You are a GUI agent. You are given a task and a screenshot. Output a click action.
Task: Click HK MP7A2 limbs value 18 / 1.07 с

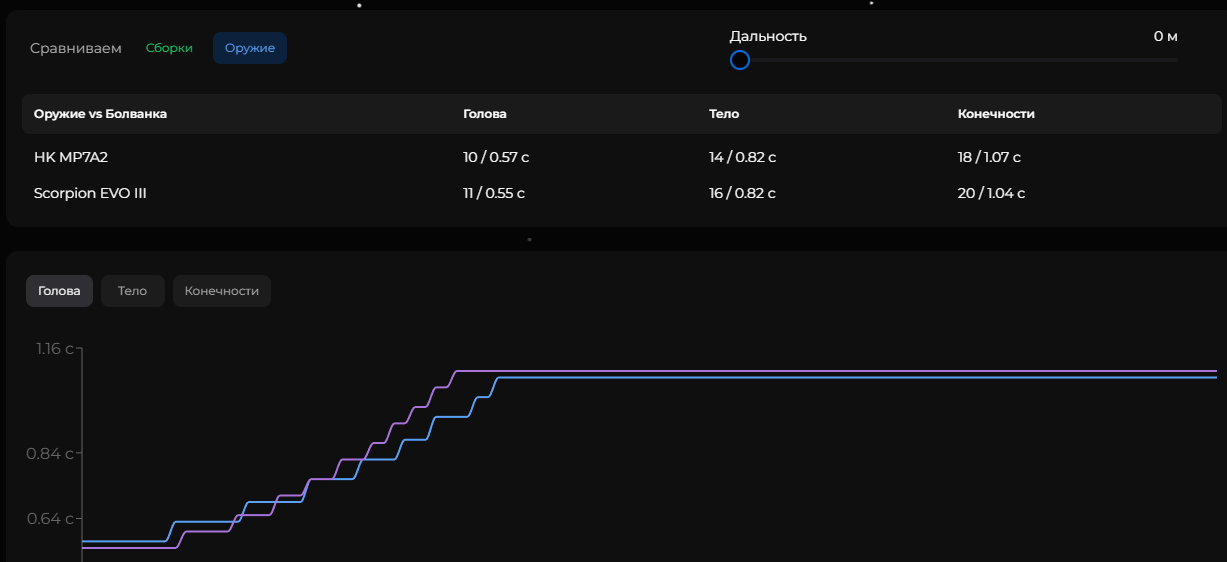coord(989,157)
